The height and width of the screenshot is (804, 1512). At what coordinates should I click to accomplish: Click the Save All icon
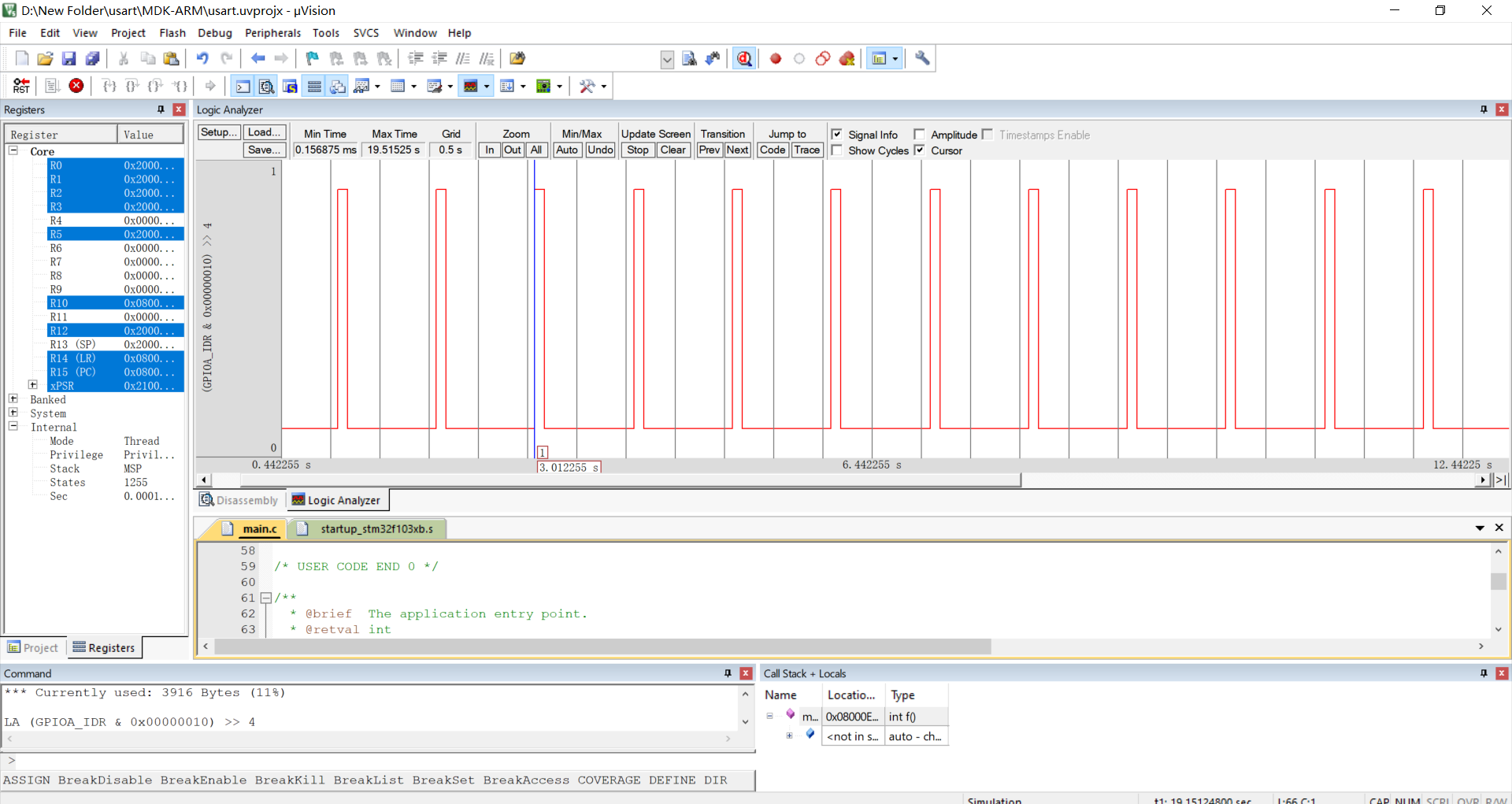coord(93,58)
